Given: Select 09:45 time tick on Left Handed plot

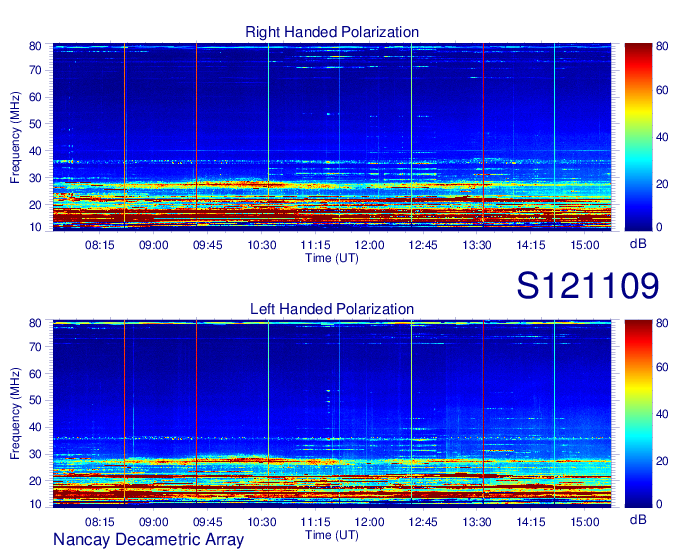Looking at the screenshot, I should [207, 522].
